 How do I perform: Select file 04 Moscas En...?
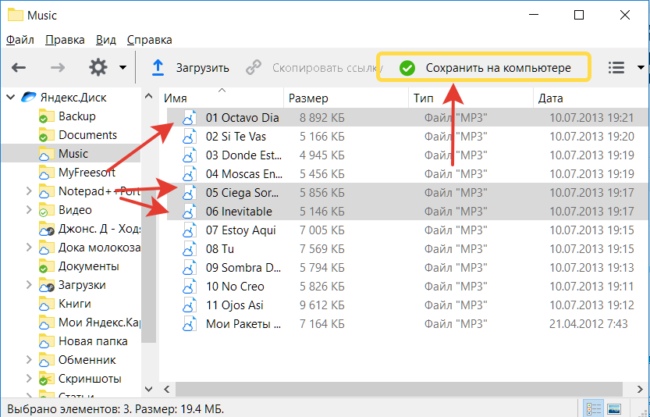click(244, 174)
